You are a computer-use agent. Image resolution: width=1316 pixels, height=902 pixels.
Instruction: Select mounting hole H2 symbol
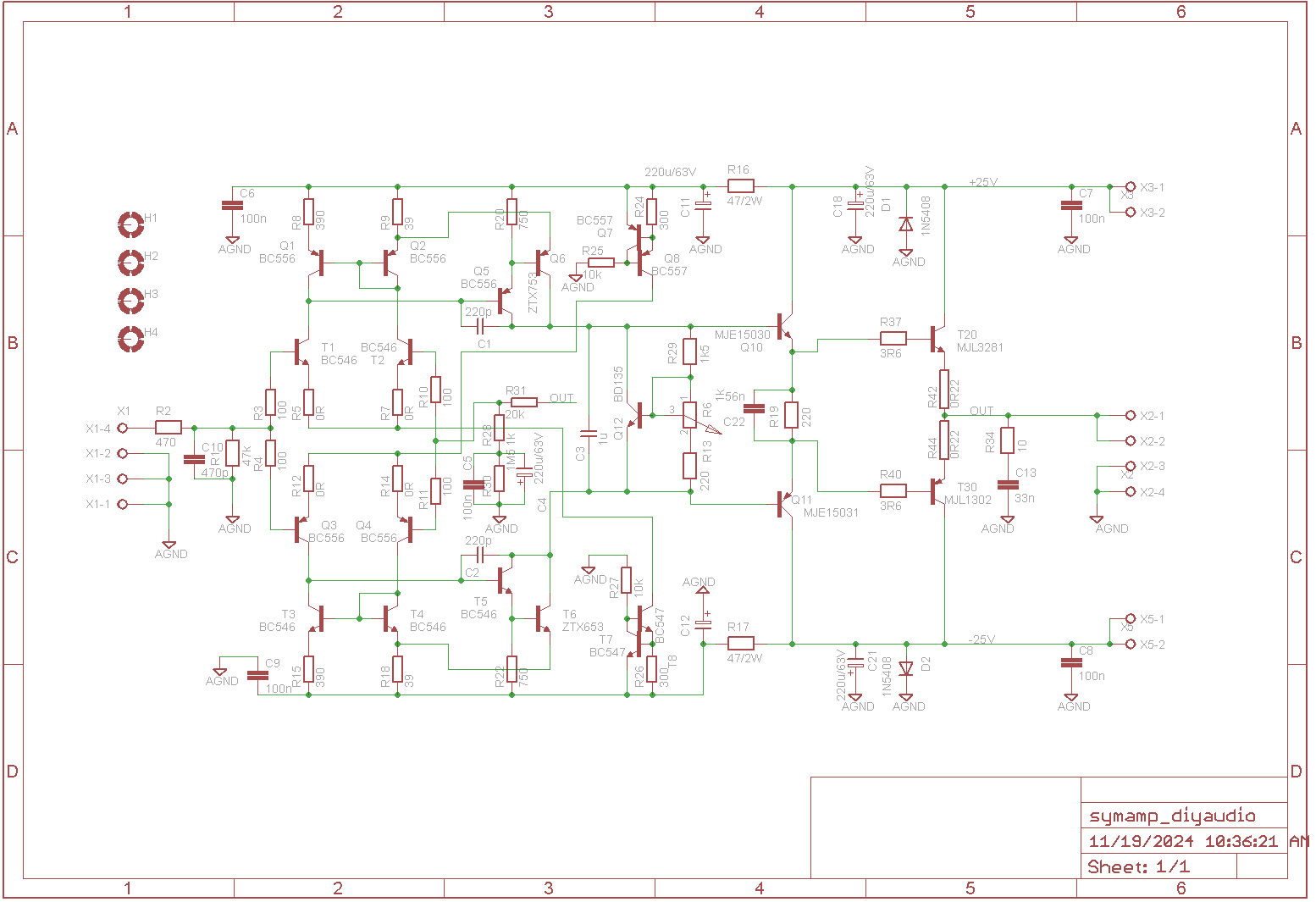click(x=130, y=263)
